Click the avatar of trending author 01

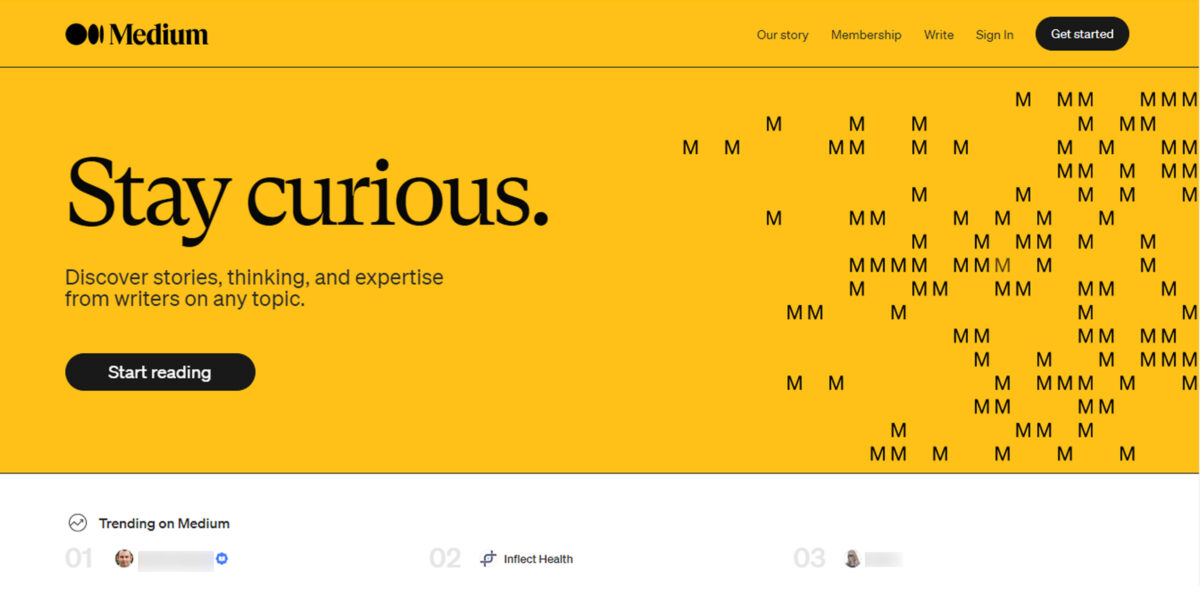(125, 559)
